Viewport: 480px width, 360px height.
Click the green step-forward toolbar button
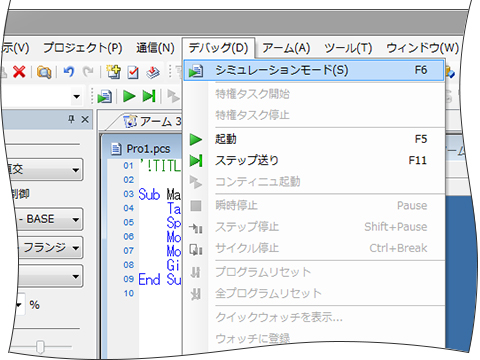pyautogui.click(x=149, y=96)
